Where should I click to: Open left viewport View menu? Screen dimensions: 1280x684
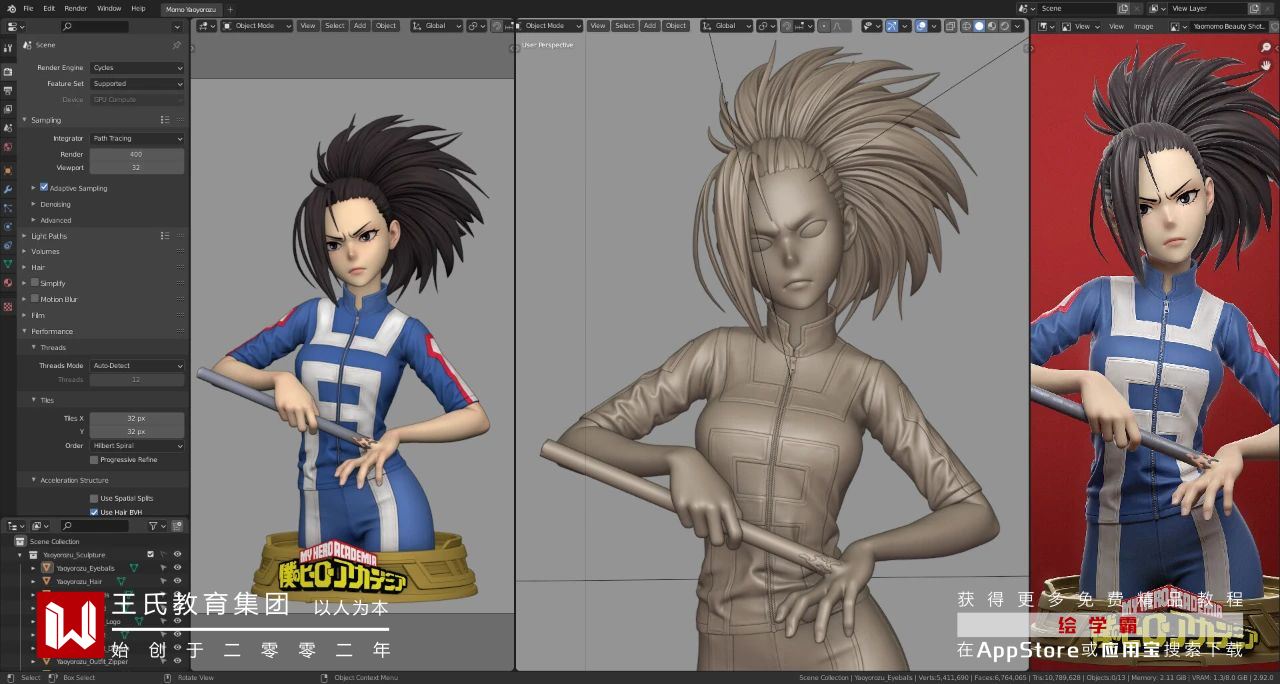click(x=308, y=26)
